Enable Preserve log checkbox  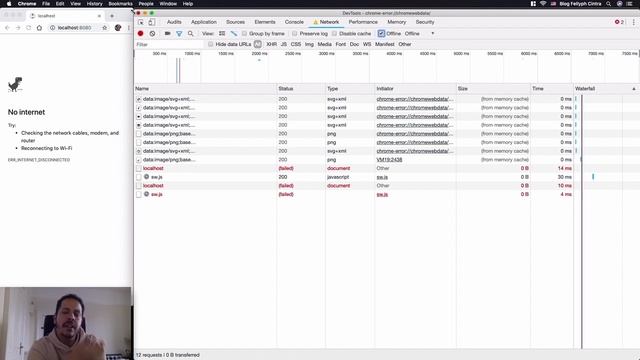(295, 33)
